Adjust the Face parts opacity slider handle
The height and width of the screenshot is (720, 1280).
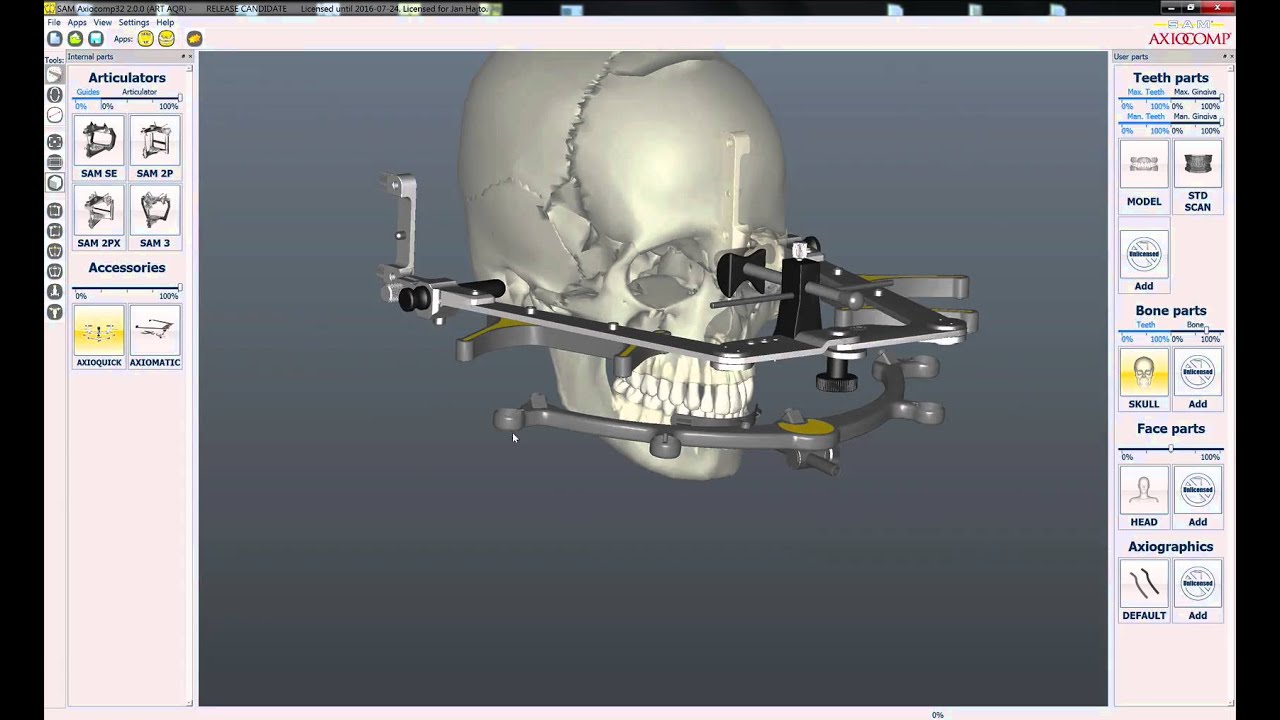point(1171,449)
